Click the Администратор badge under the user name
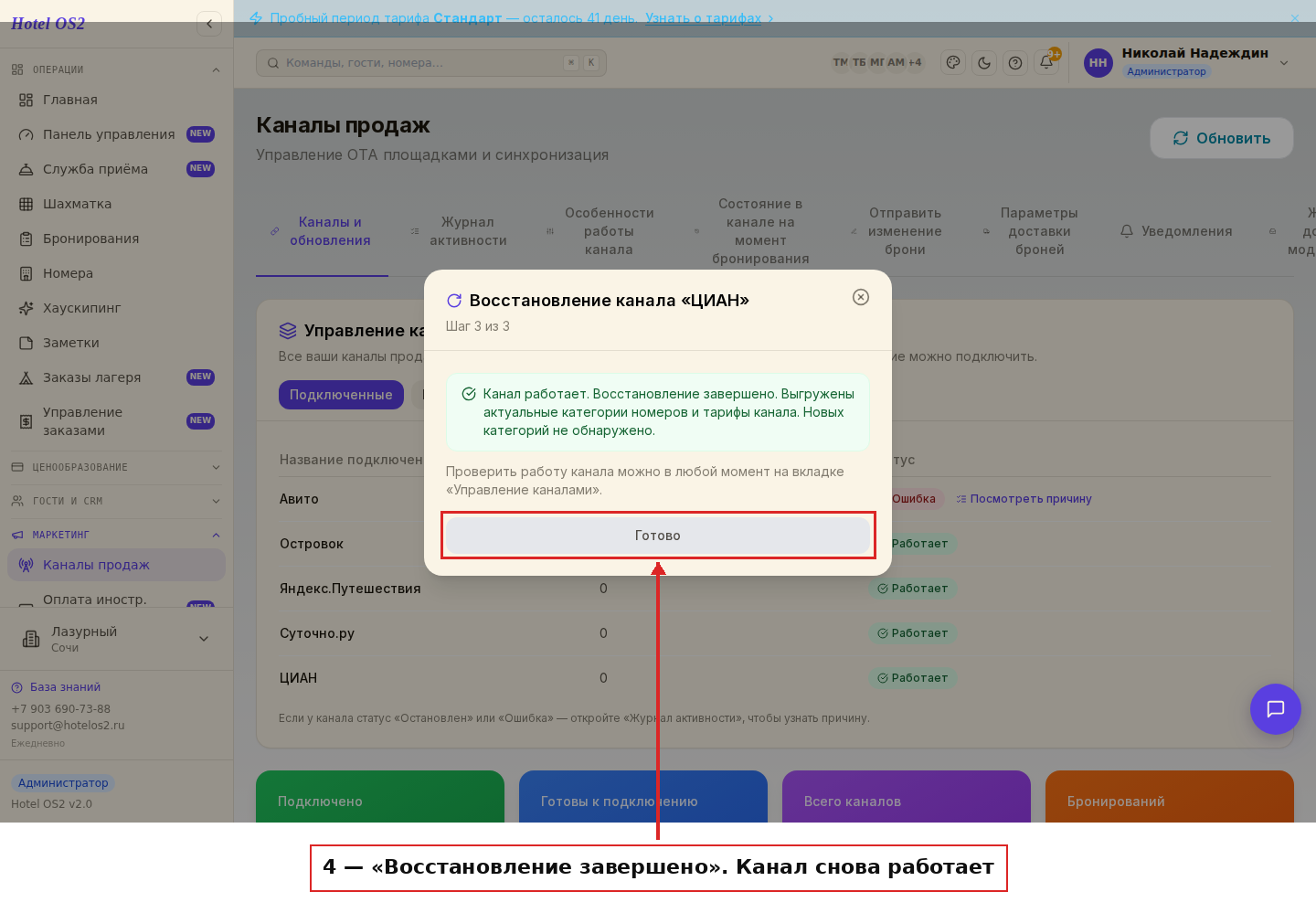The height and width of the screenshot is (913, 1316). (1166, 71)
